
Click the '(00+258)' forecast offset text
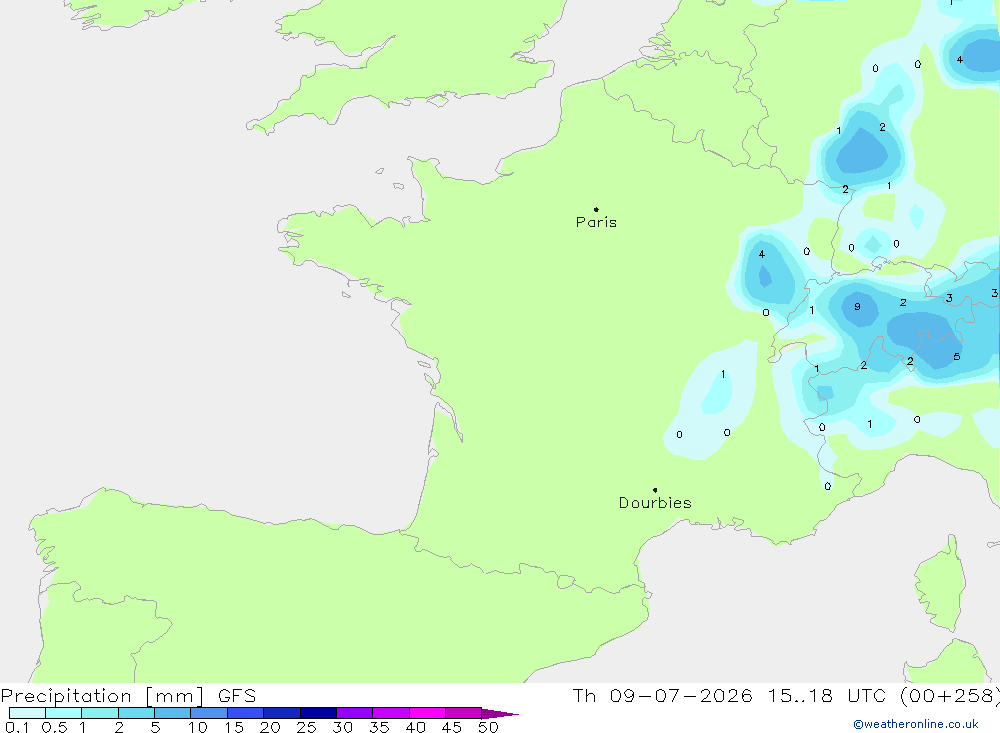pos(950,695)
